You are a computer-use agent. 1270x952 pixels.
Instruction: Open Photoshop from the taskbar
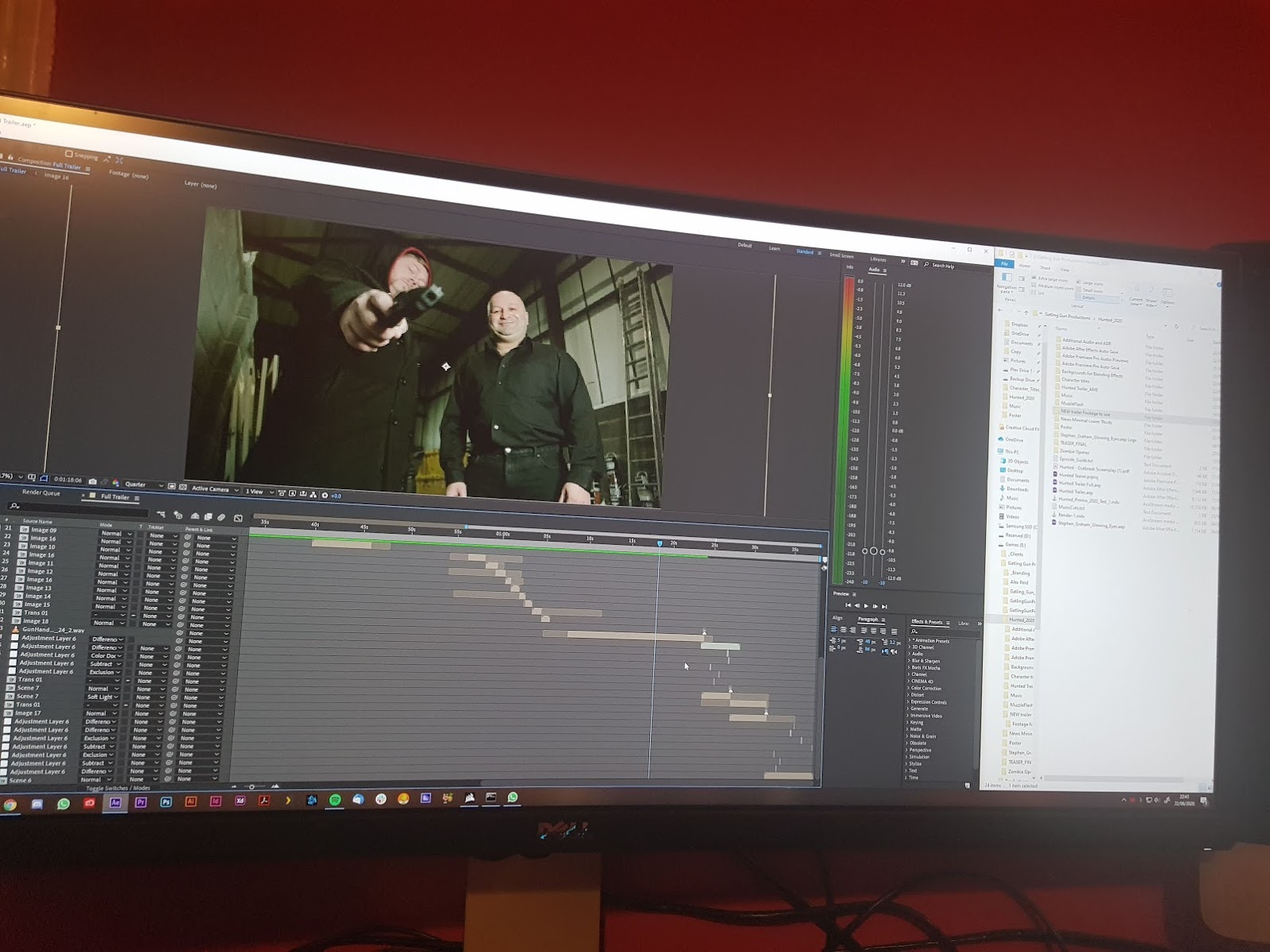click(x=166, y=802)
